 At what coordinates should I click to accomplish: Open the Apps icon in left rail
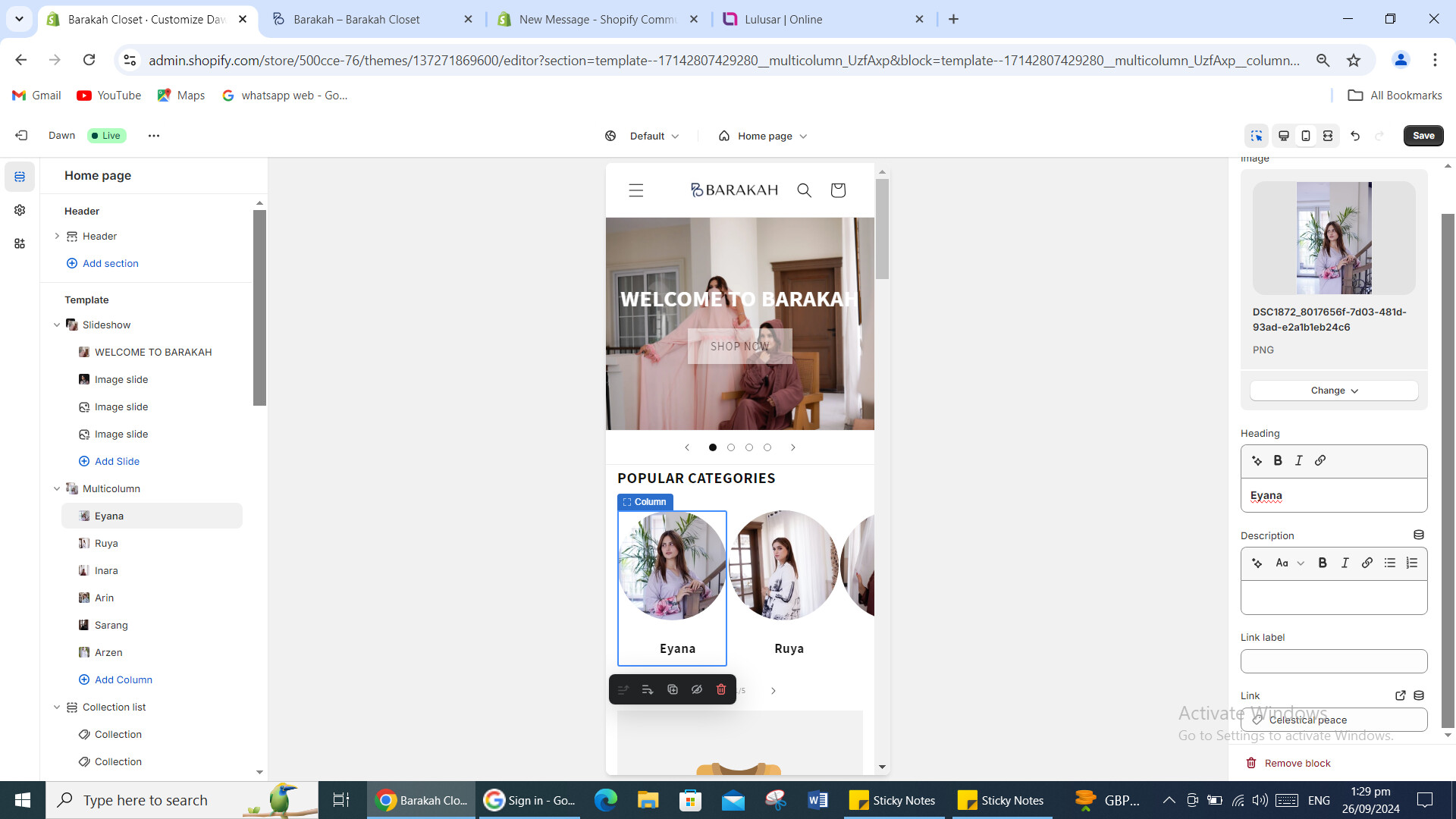(x=20, y=243)
